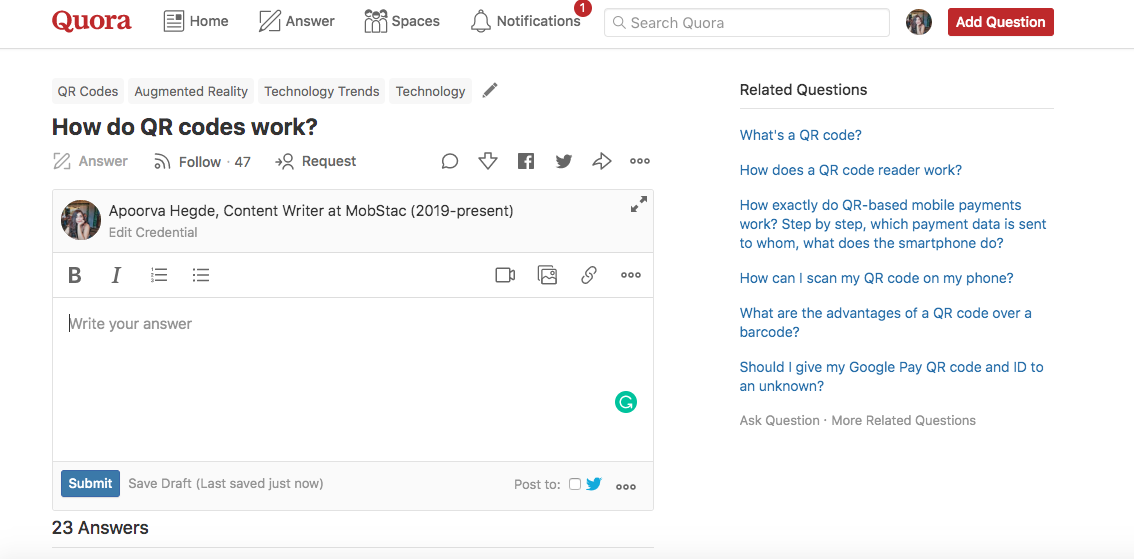Click Twitter bird icon beside Post to

[x=594, y=484]
